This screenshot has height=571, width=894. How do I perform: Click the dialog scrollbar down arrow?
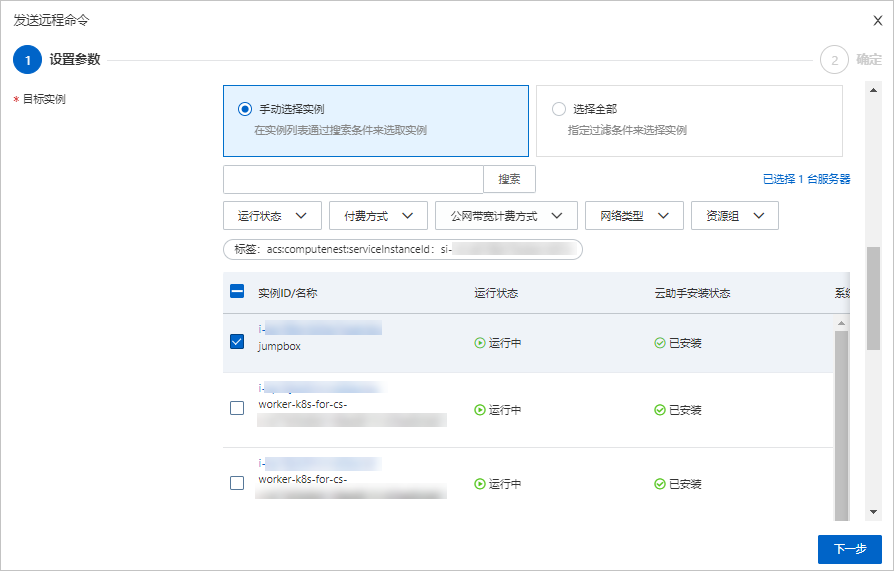point(873,512)
